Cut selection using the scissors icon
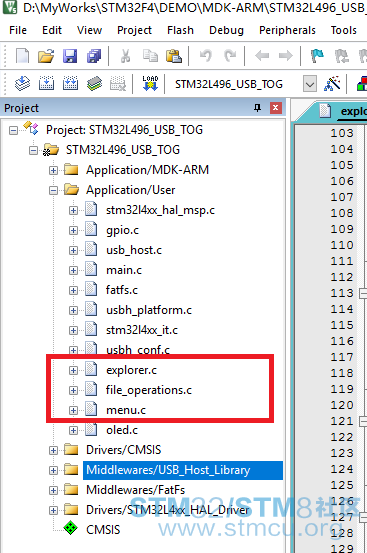Image resolution: width=367 pixels, height=553 pixels. pos(126,56)
